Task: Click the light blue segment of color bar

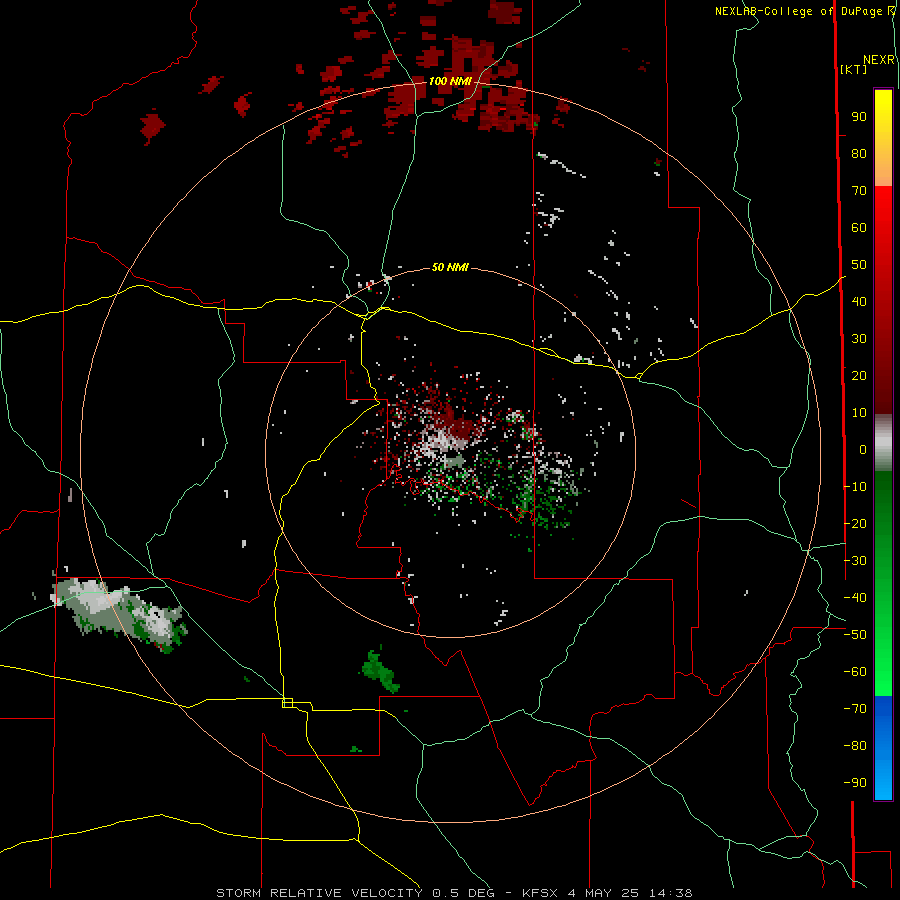Action: pyautogui.click(x=883, y=775)
